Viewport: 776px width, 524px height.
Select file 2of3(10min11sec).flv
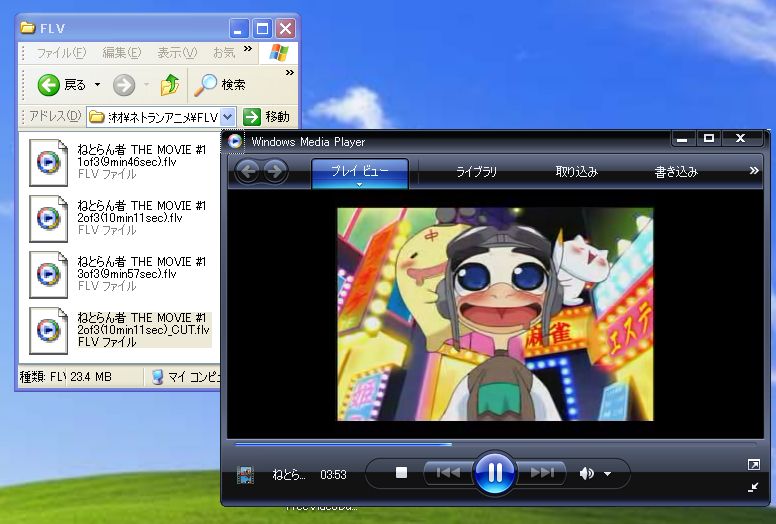click(142, 218)
